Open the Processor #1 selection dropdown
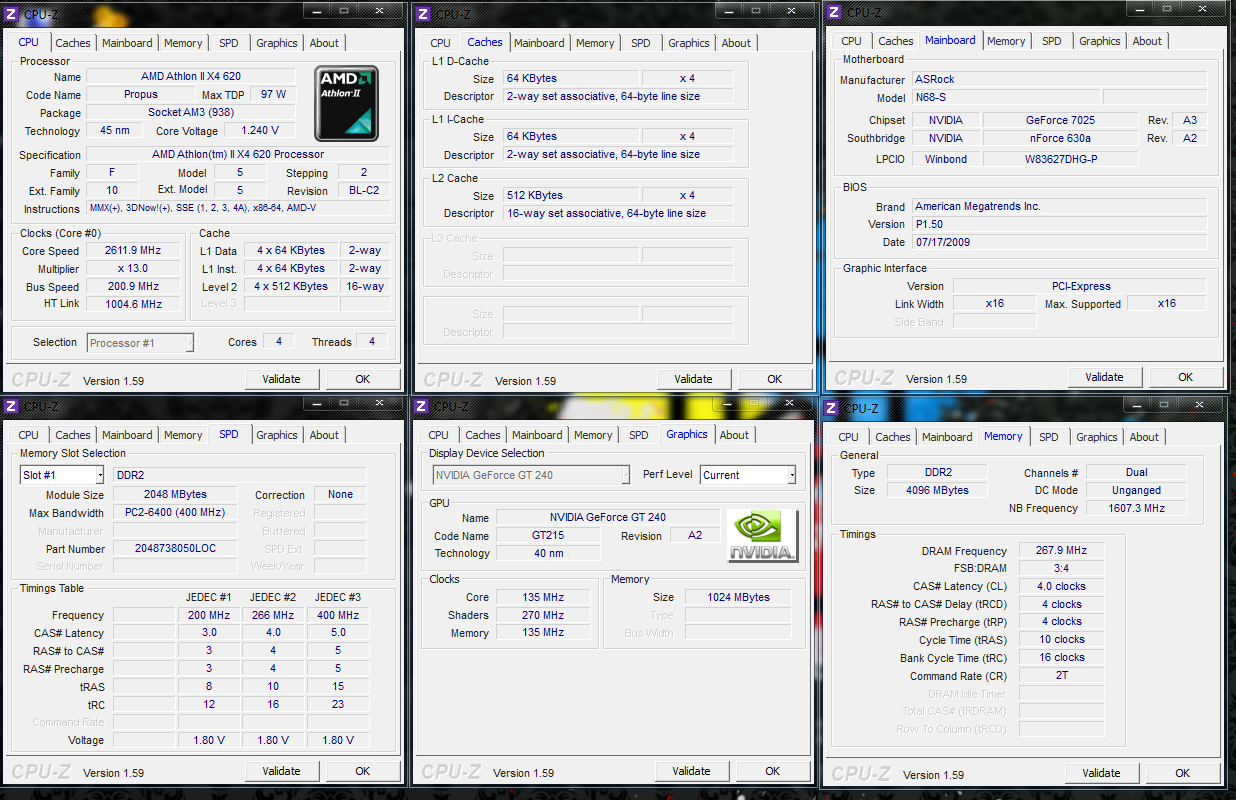Image resolution: width=1236 pixels, height=800 pixels. 140,343
